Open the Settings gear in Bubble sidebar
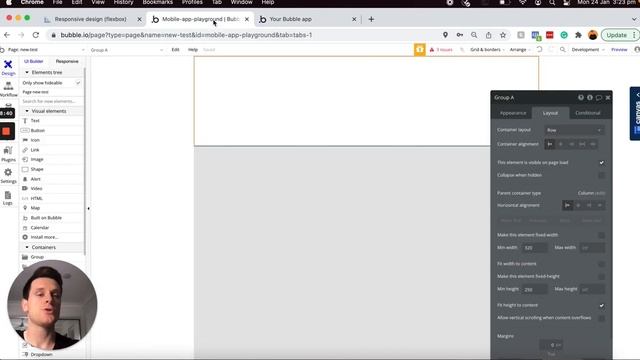640x360 pixels. tap(8, 176)
